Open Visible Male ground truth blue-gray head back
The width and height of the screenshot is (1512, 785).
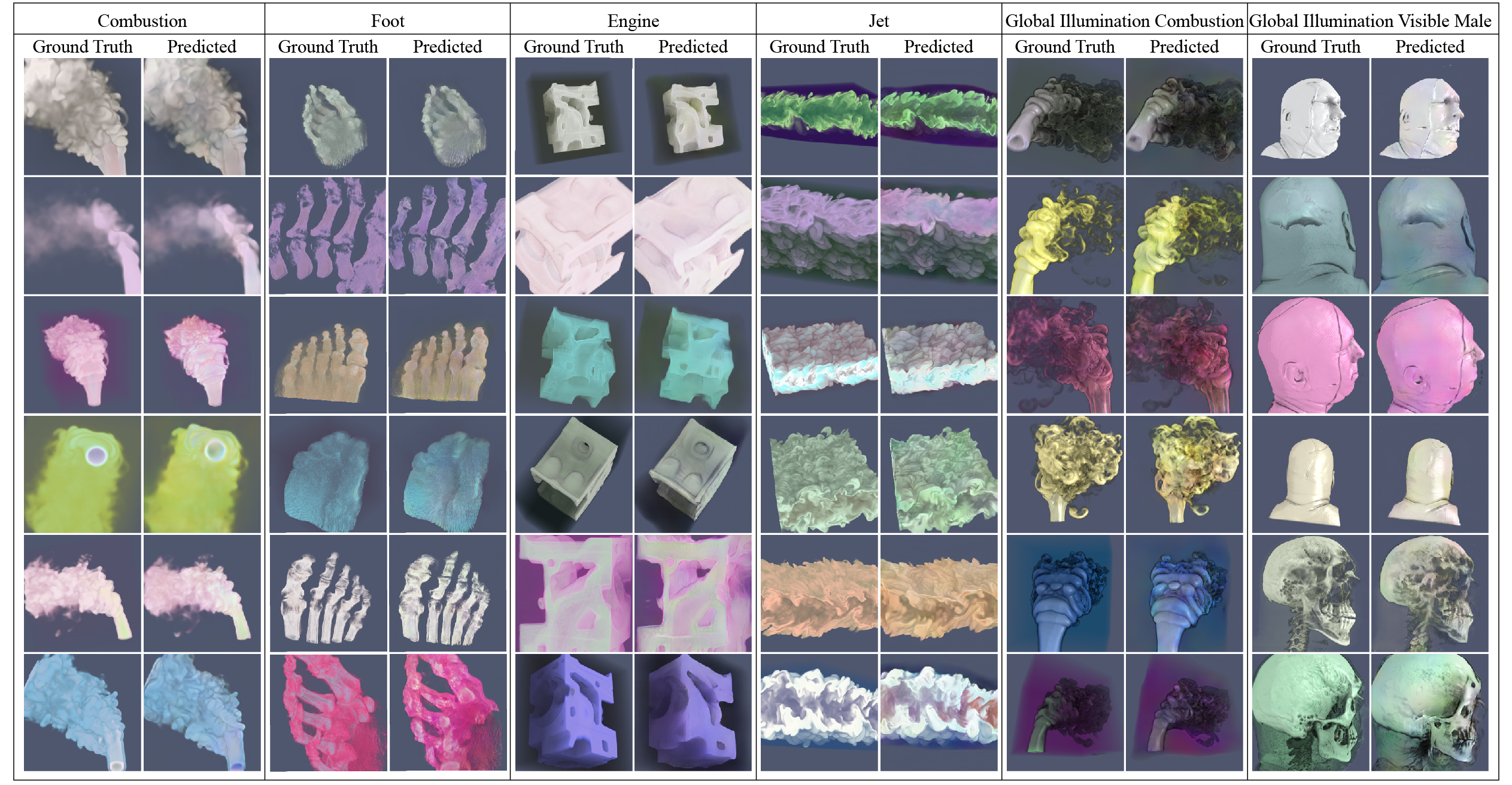point(1310,235)
